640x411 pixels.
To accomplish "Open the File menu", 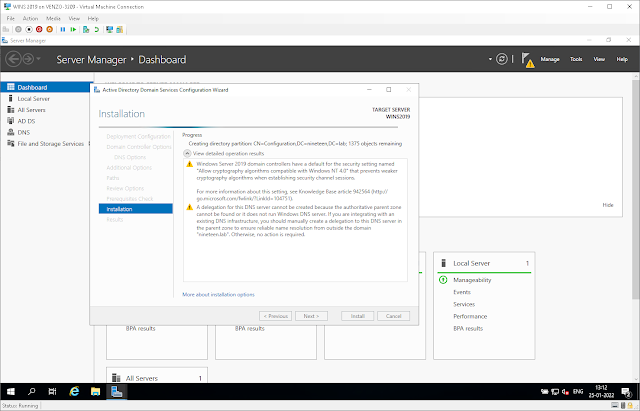I will pos(11,18).
